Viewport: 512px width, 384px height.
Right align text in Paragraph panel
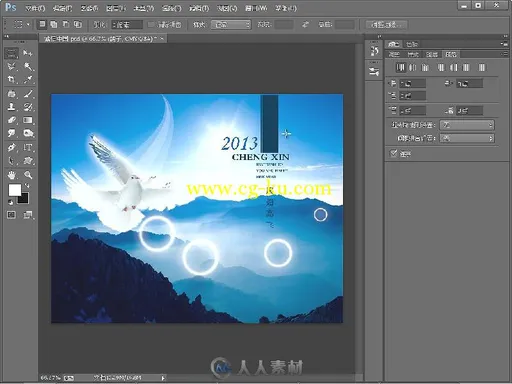click(x=425, y=68)
